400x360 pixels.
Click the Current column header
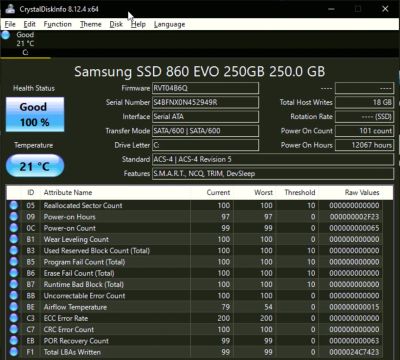(218, 193)
